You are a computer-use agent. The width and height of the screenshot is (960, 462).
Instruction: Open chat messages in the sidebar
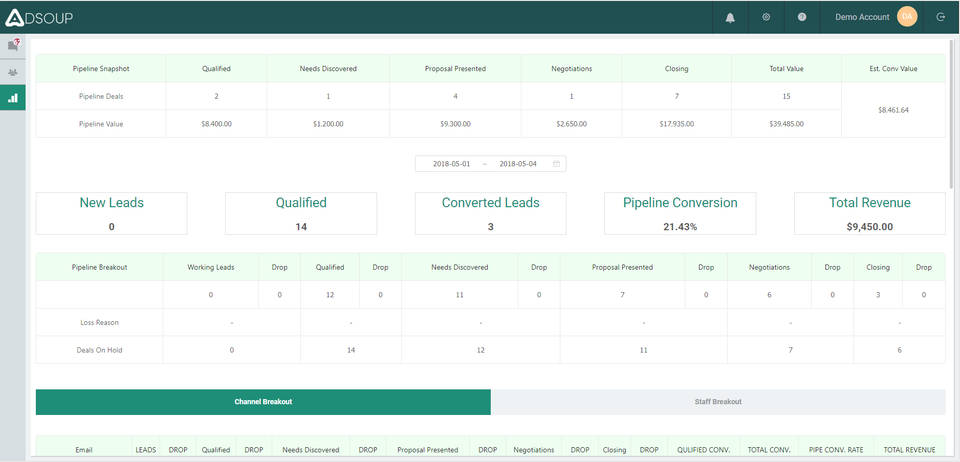tap(13, 45)
